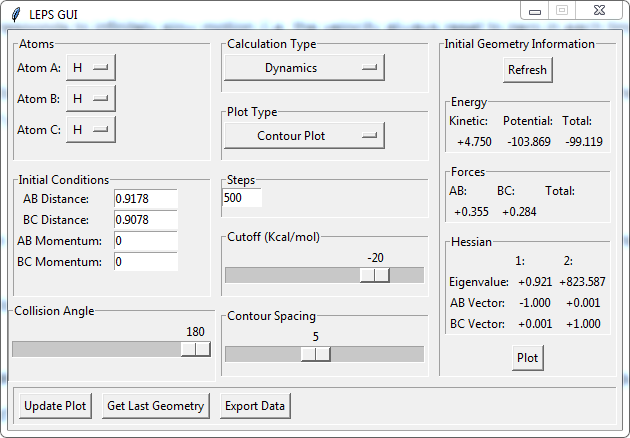Open the Atom B dropdown
Viewport: 630px width, 438px height.
tap(90, 99)
